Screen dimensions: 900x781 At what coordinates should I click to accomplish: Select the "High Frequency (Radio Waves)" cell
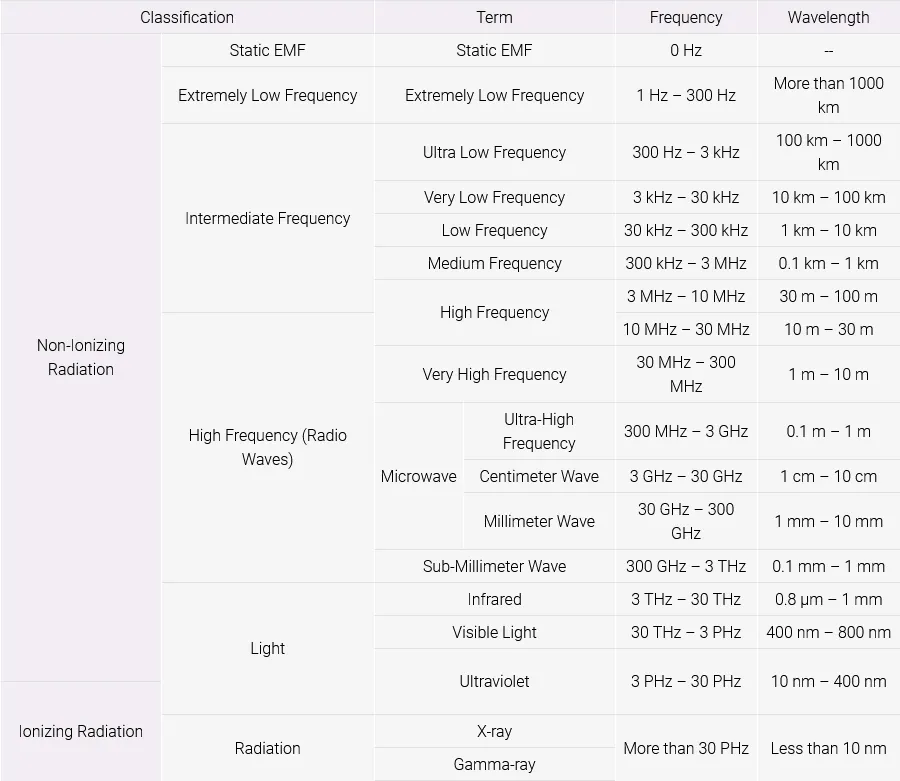coord(267,448)
